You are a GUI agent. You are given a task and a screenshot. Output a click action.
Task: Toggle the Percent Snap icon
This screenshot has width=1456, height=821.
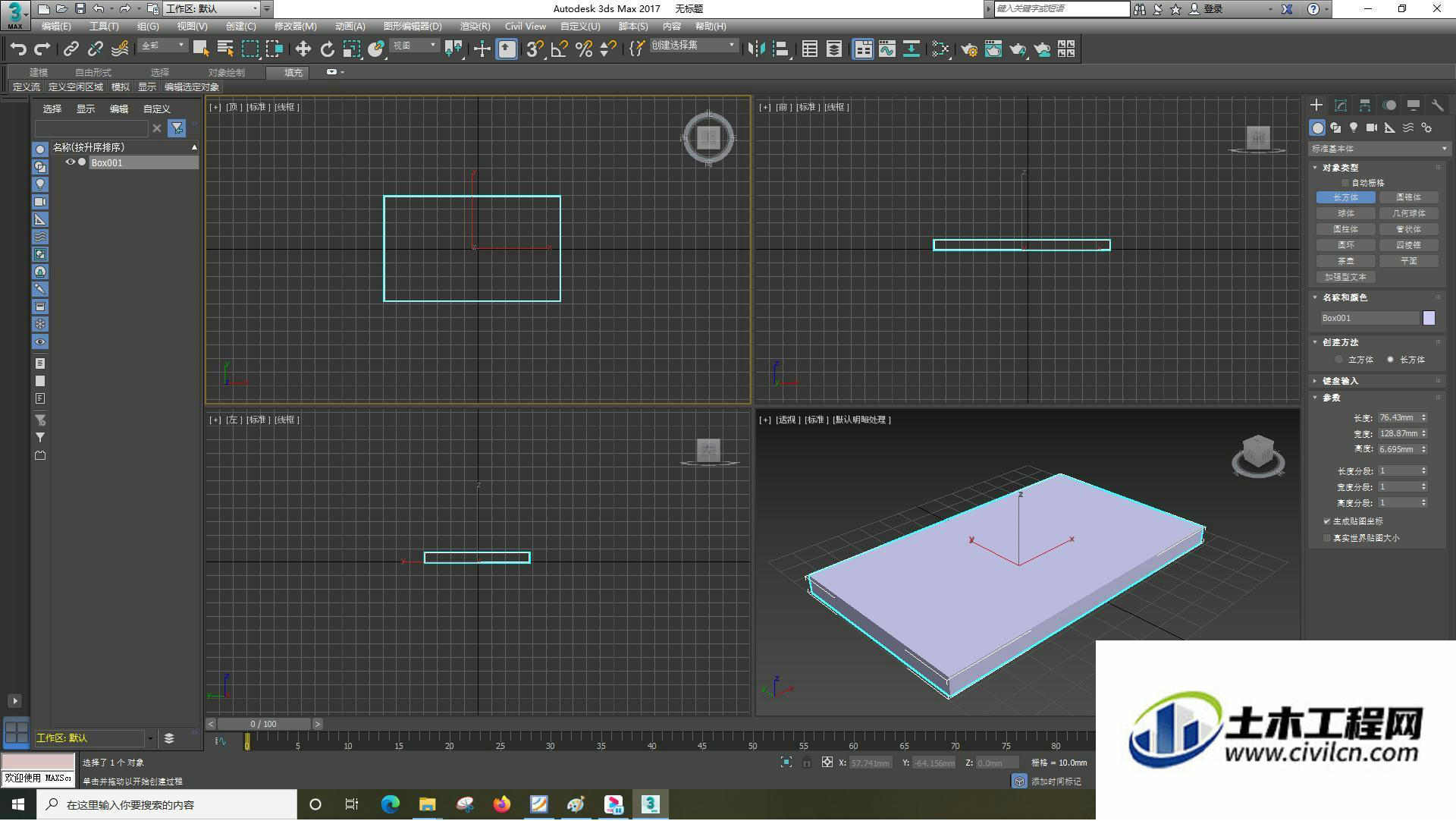pos(584,49)
